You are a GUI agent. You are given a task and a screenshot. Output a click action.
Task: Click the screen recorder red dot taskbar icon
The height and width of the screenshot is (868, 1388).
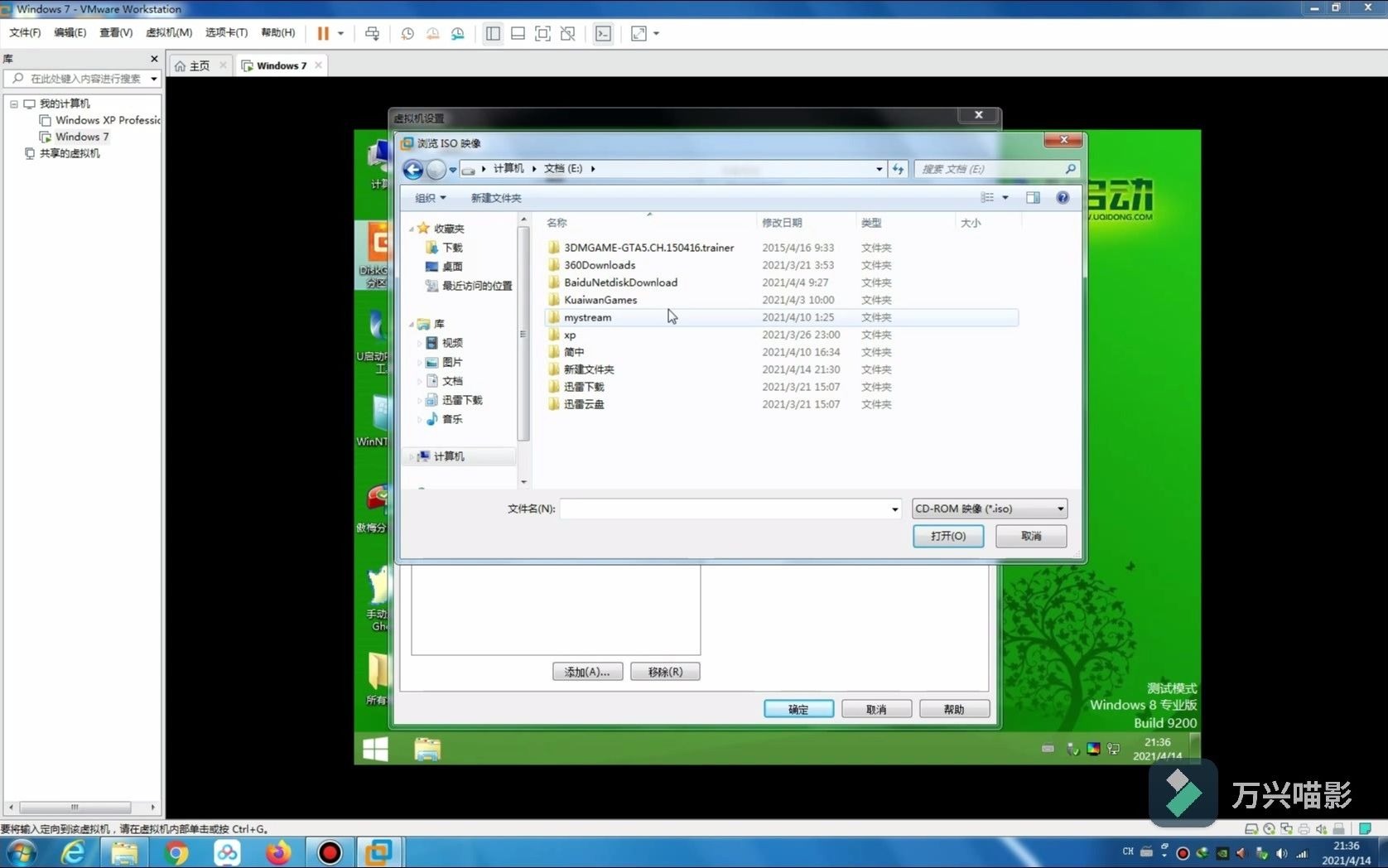tap(330, 852)
